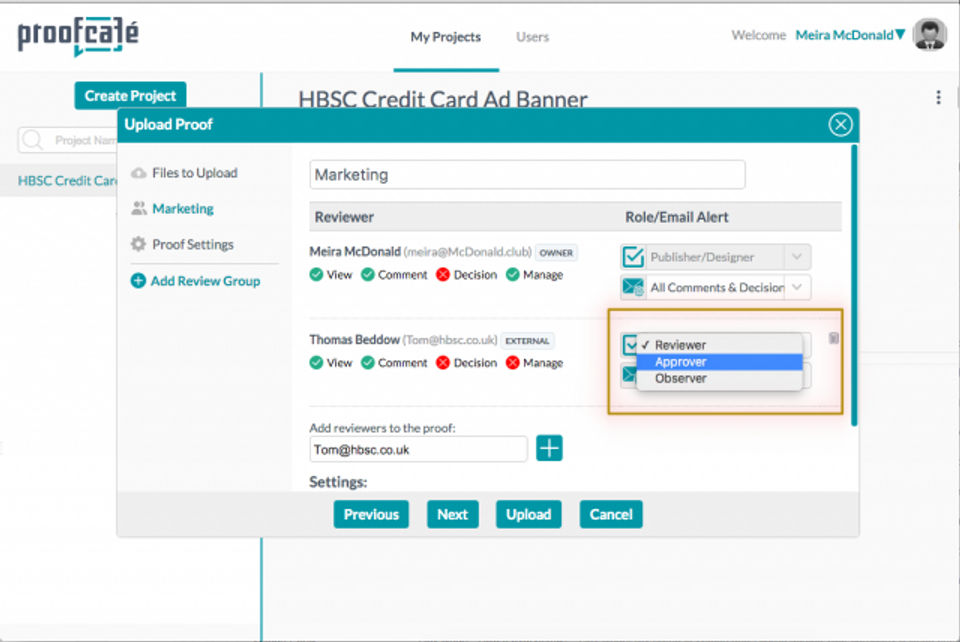Toggle Thomas Beddow's Manage permission
960x642 pixels.
pyautogui.click(x=512, y=363)
